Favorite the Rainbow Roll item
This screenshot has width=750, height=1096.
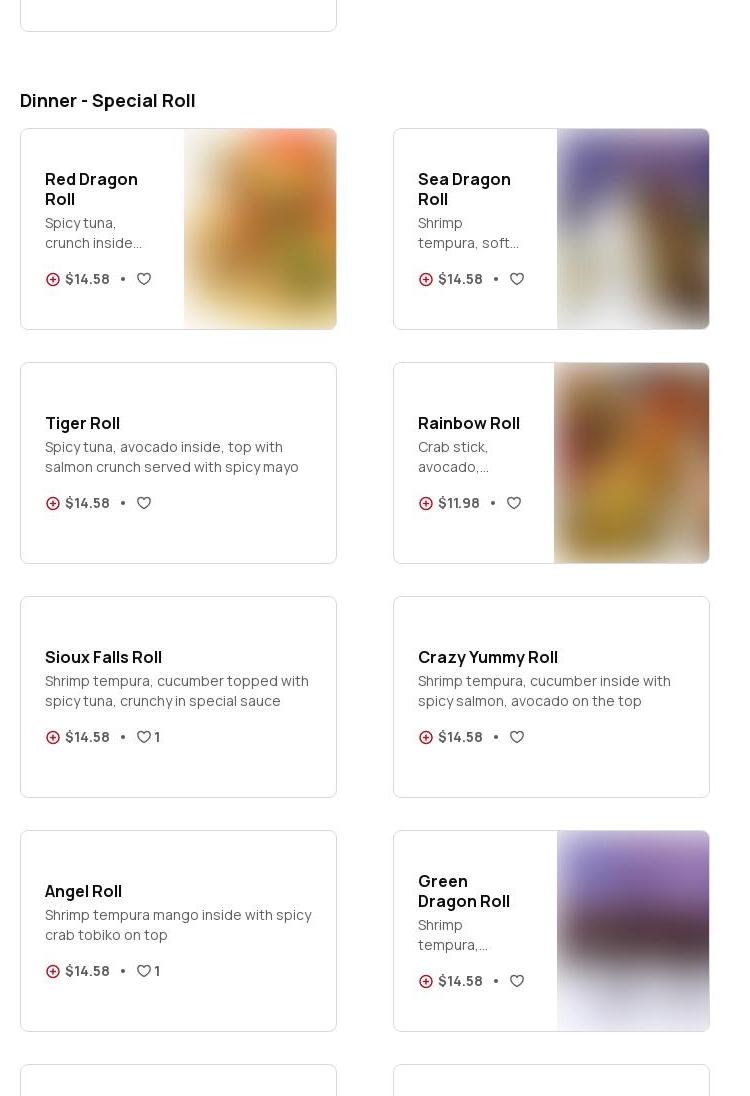[x=514, y=504]
